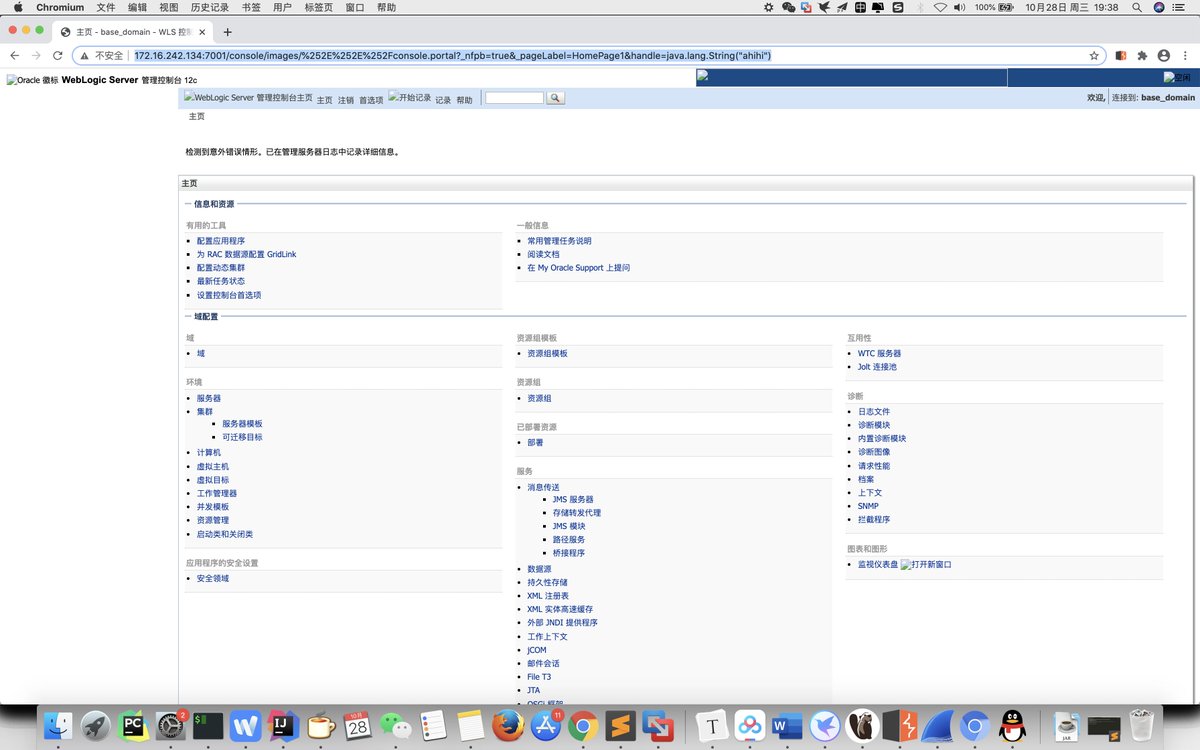Open the 书签 menu in menu bar
The image size is (1200, 750).
click(251, 7)
